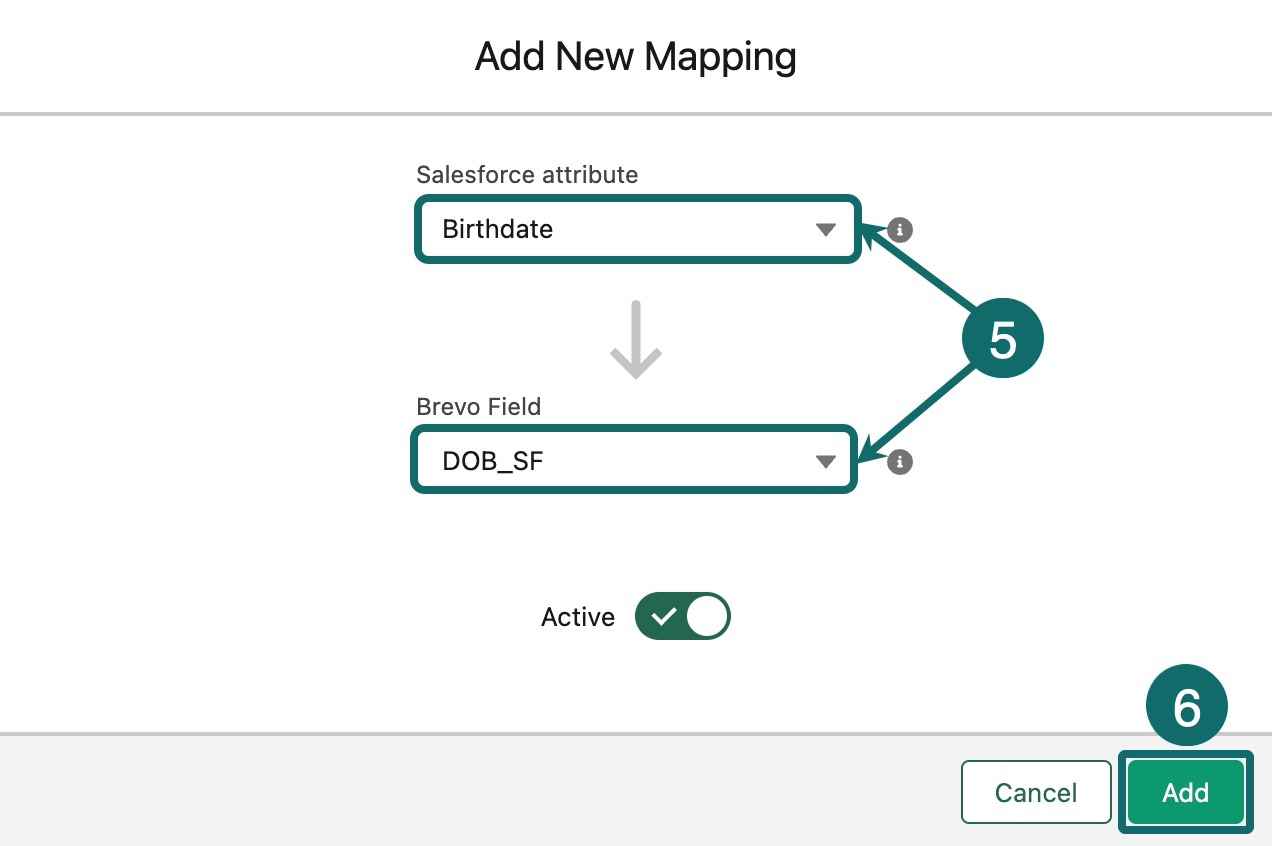Click the Brevo Field label
1272x846 pixels.
point(478,407)
